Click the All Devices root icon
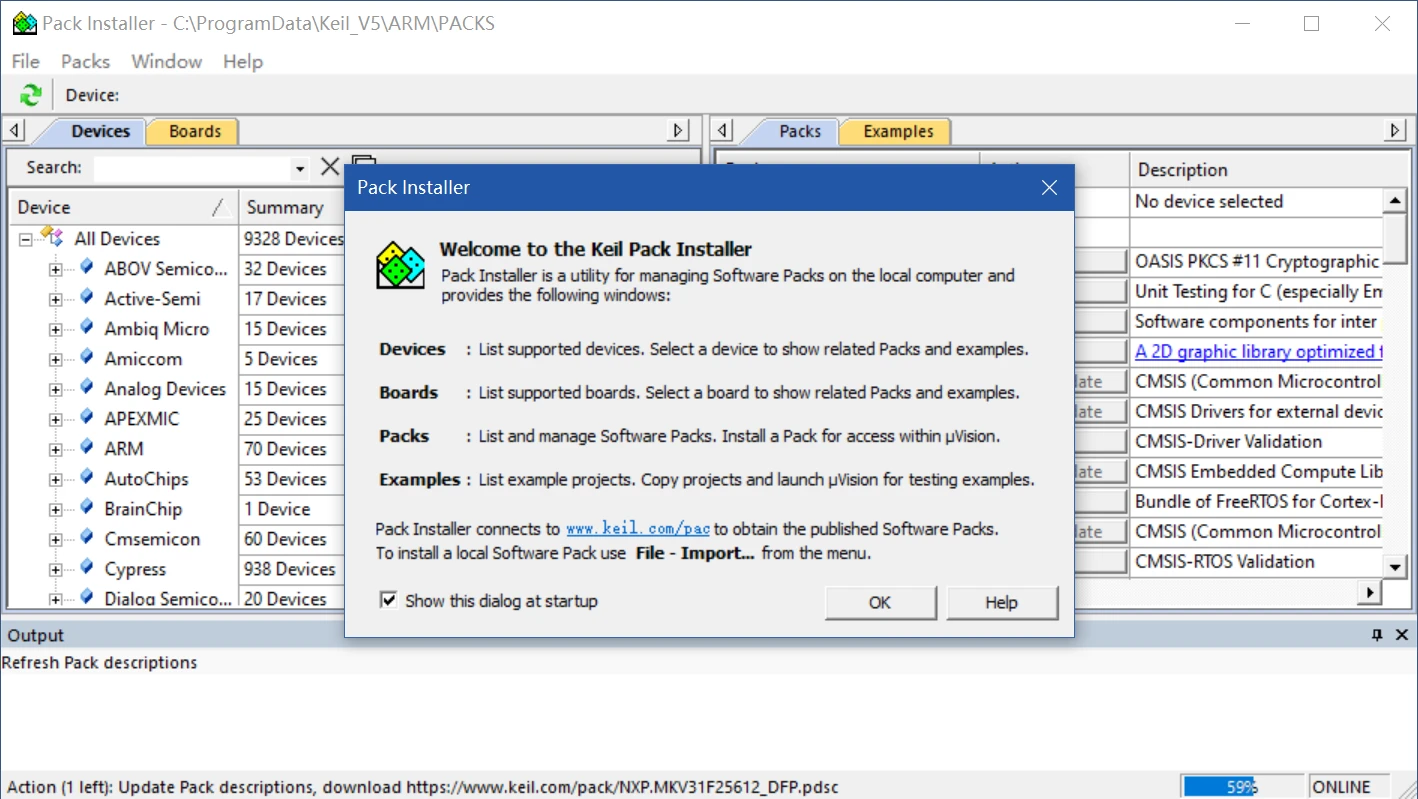This screenshot has width=1418, height=799. 52,237
